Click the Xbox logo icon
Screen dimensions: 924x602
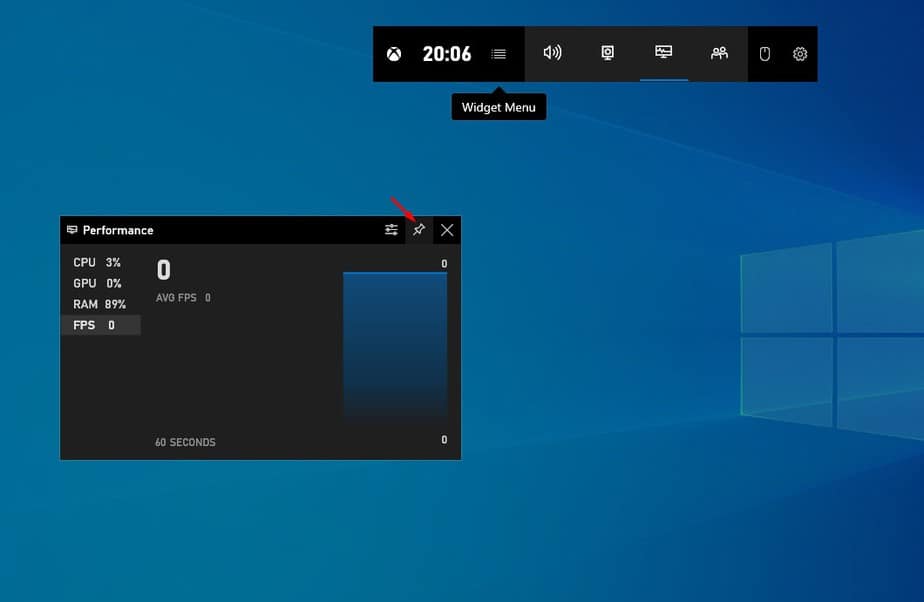(394, 54)
